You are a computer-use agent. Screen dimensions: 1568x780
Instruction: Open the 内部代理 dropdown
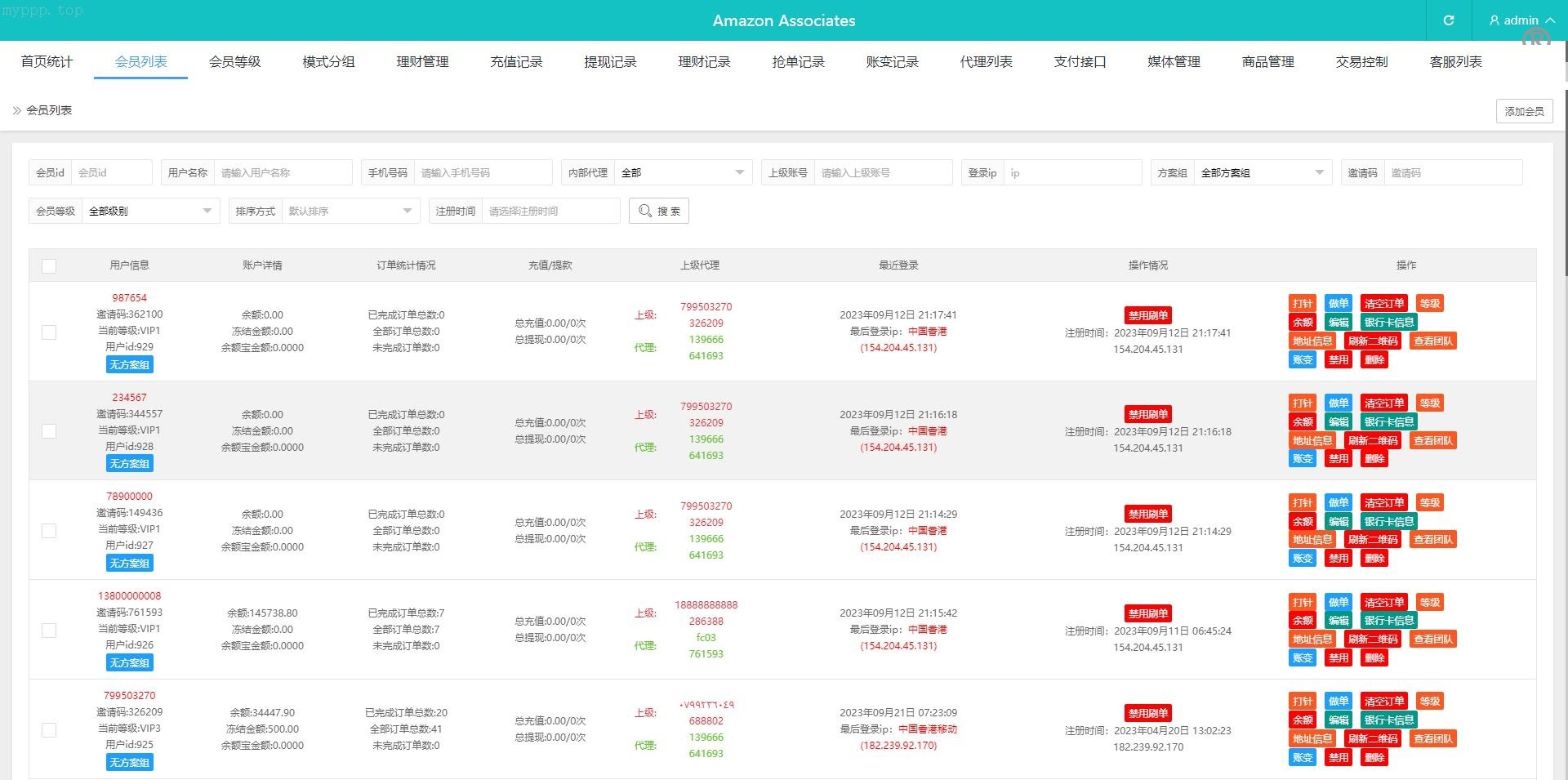[x=682, y=173]
